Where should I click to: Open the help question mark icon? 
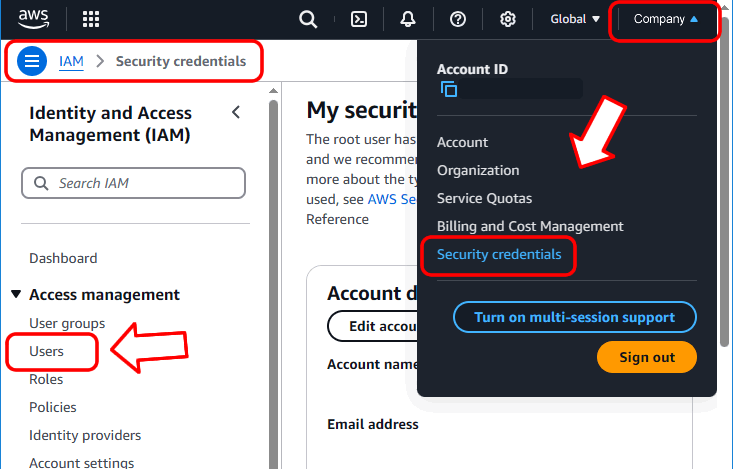458,19
